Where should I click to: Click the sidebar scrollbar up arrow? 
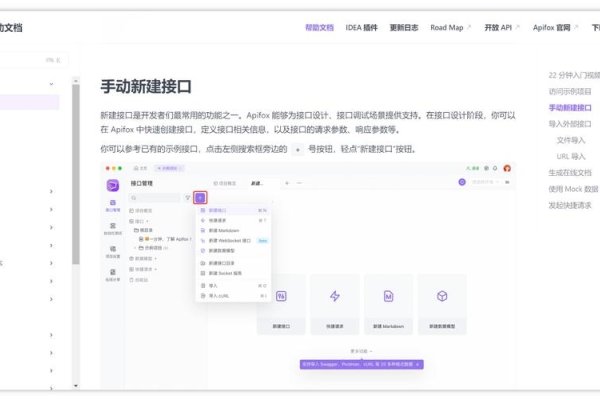[76, 81]
